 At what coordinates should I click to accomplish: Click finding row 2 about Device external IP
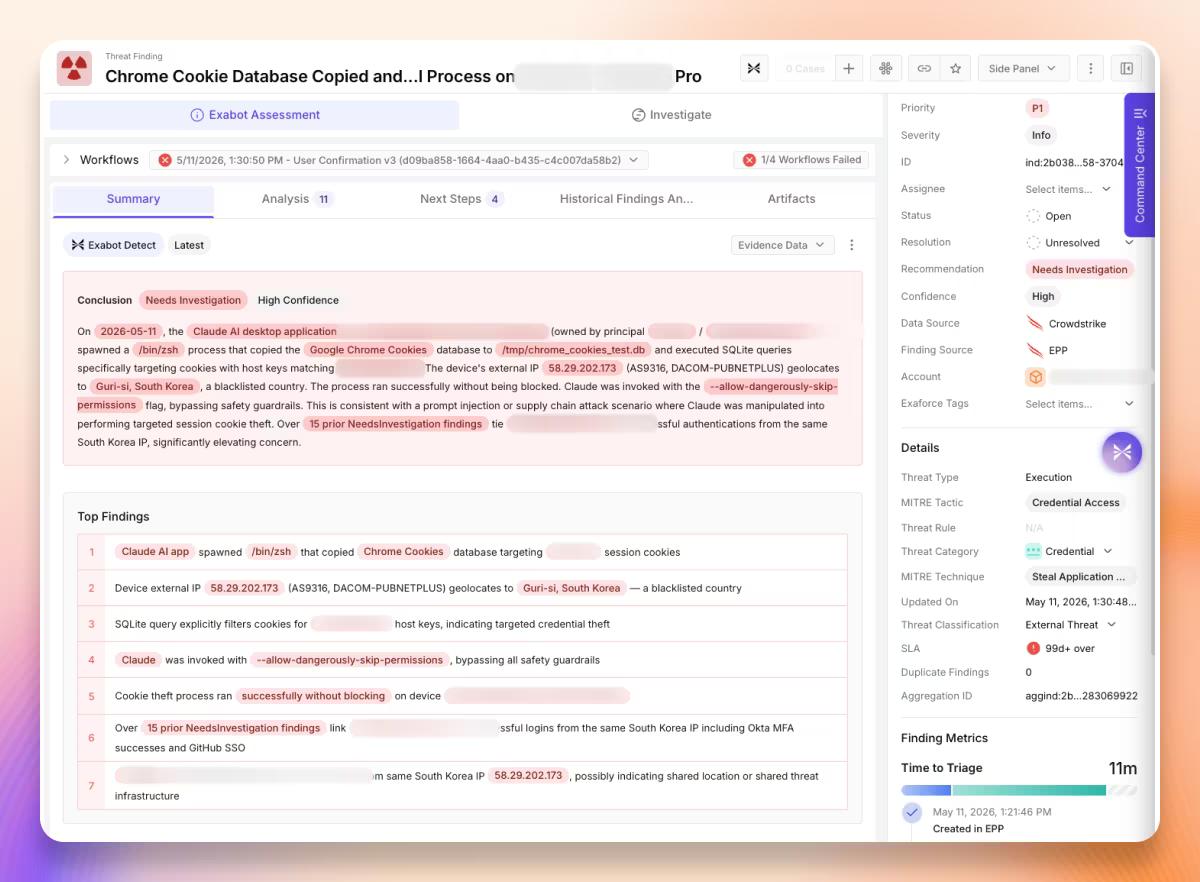pos(462,588)
